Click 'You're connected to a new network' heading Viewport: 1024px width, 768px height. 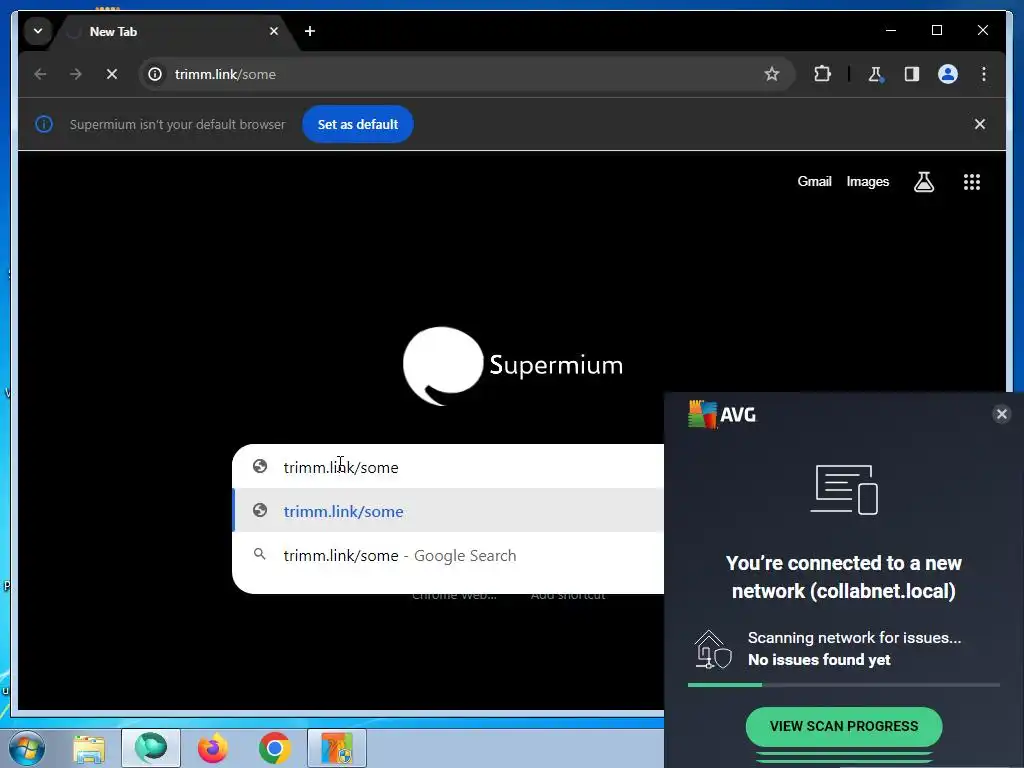tap(844, 577)
